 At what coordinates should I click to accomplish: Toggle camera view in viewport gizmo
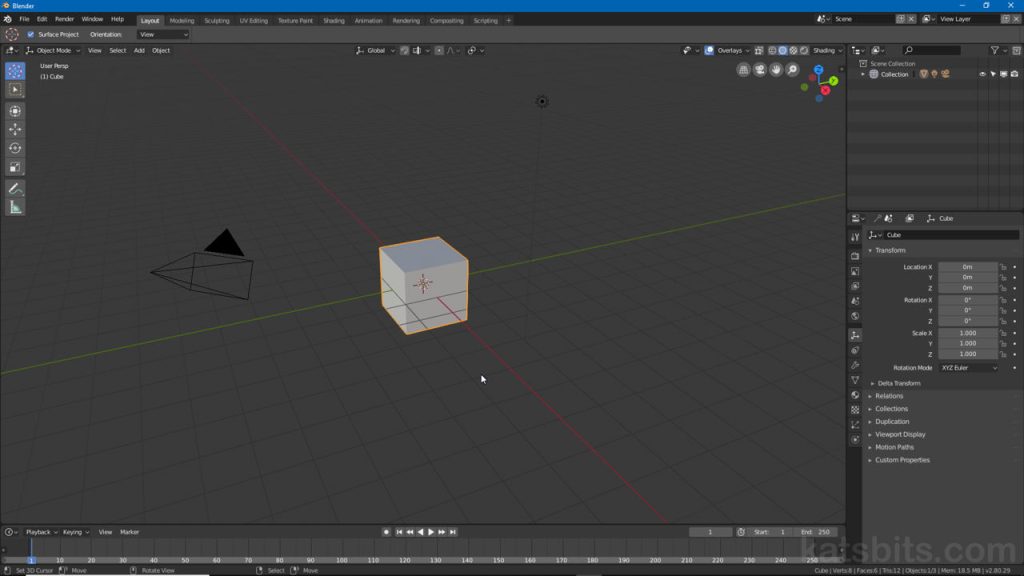point(760,70)
